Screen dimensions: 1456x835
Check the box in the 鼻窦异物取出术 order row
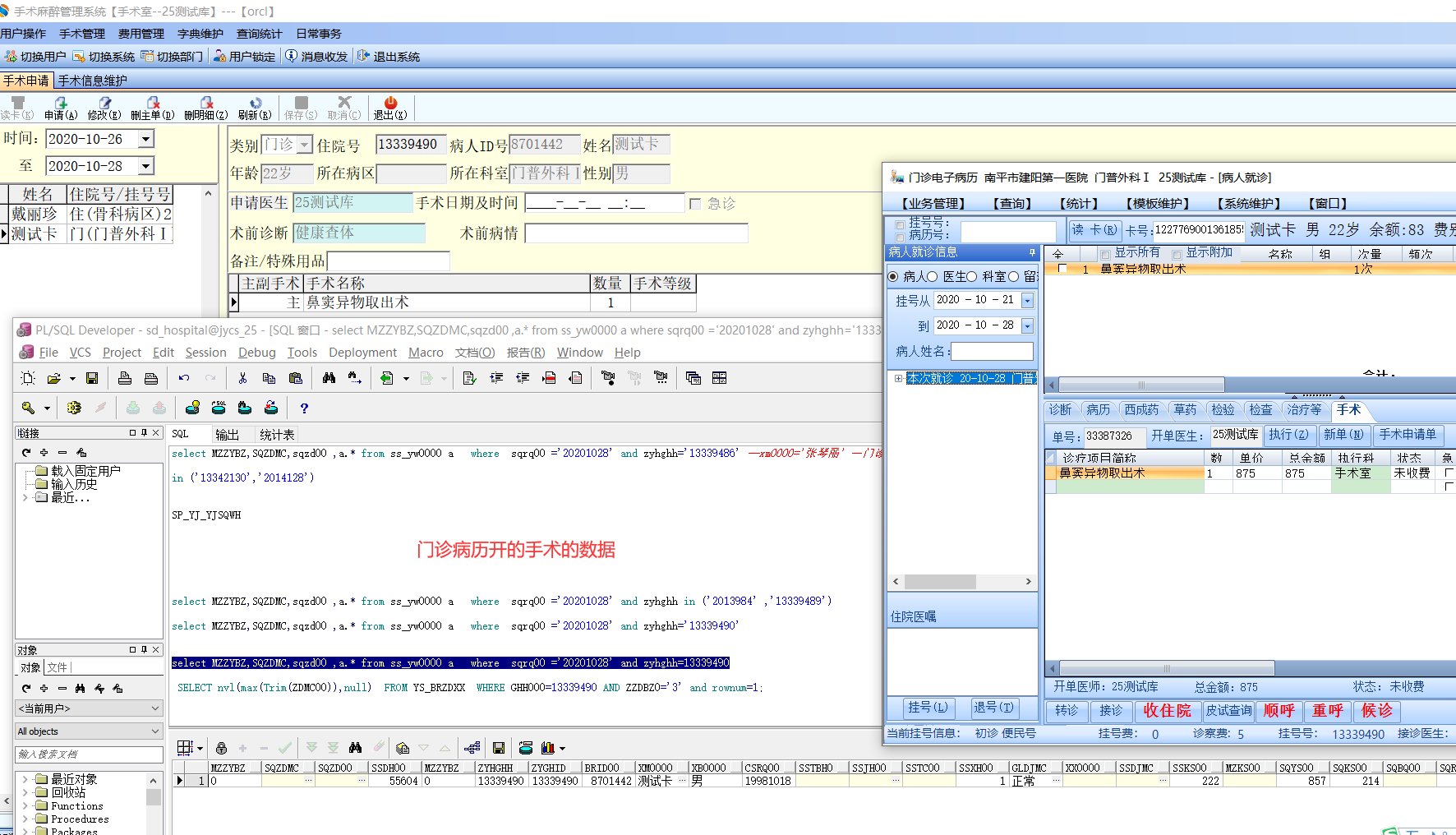pyautogui.click(x=1064, y=269)
